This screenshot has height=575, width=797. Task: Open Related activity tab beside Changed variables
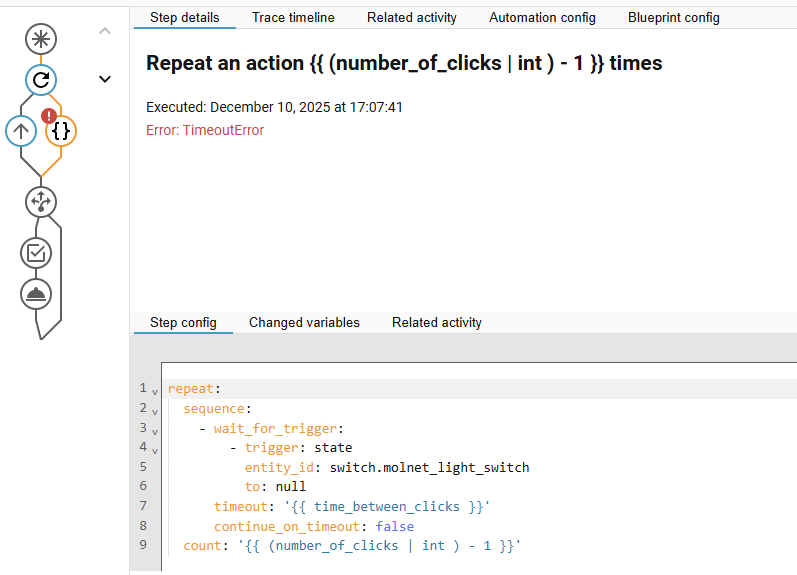point(436,322)
